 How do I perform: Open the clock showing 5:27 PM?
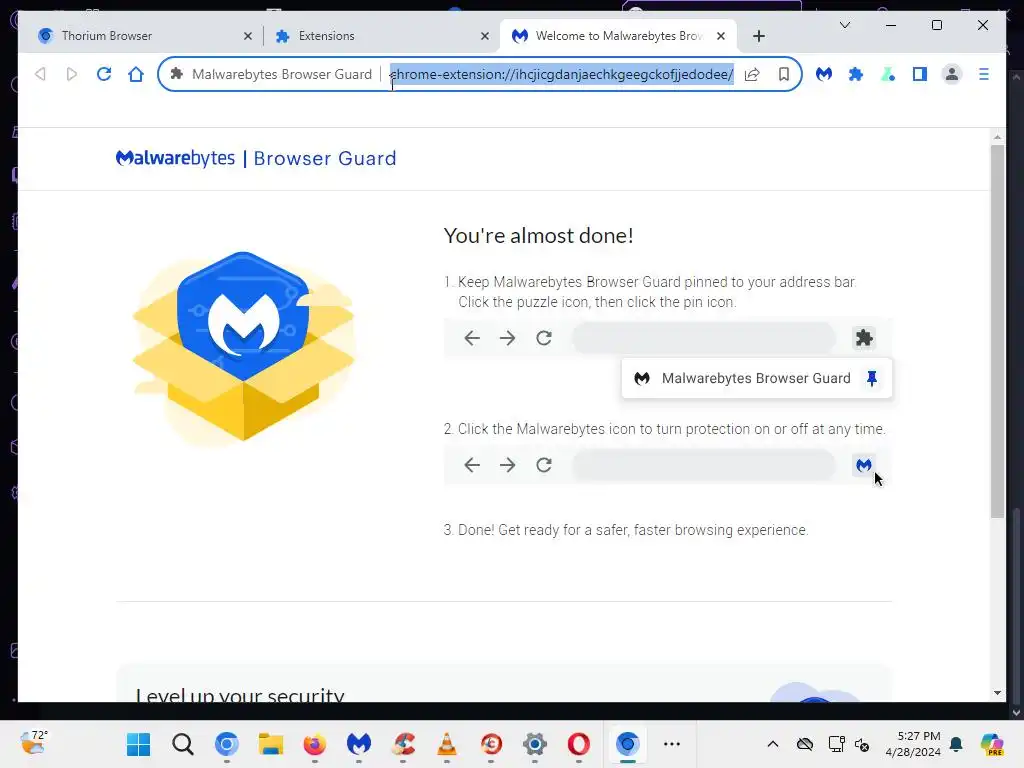[913, 744]
